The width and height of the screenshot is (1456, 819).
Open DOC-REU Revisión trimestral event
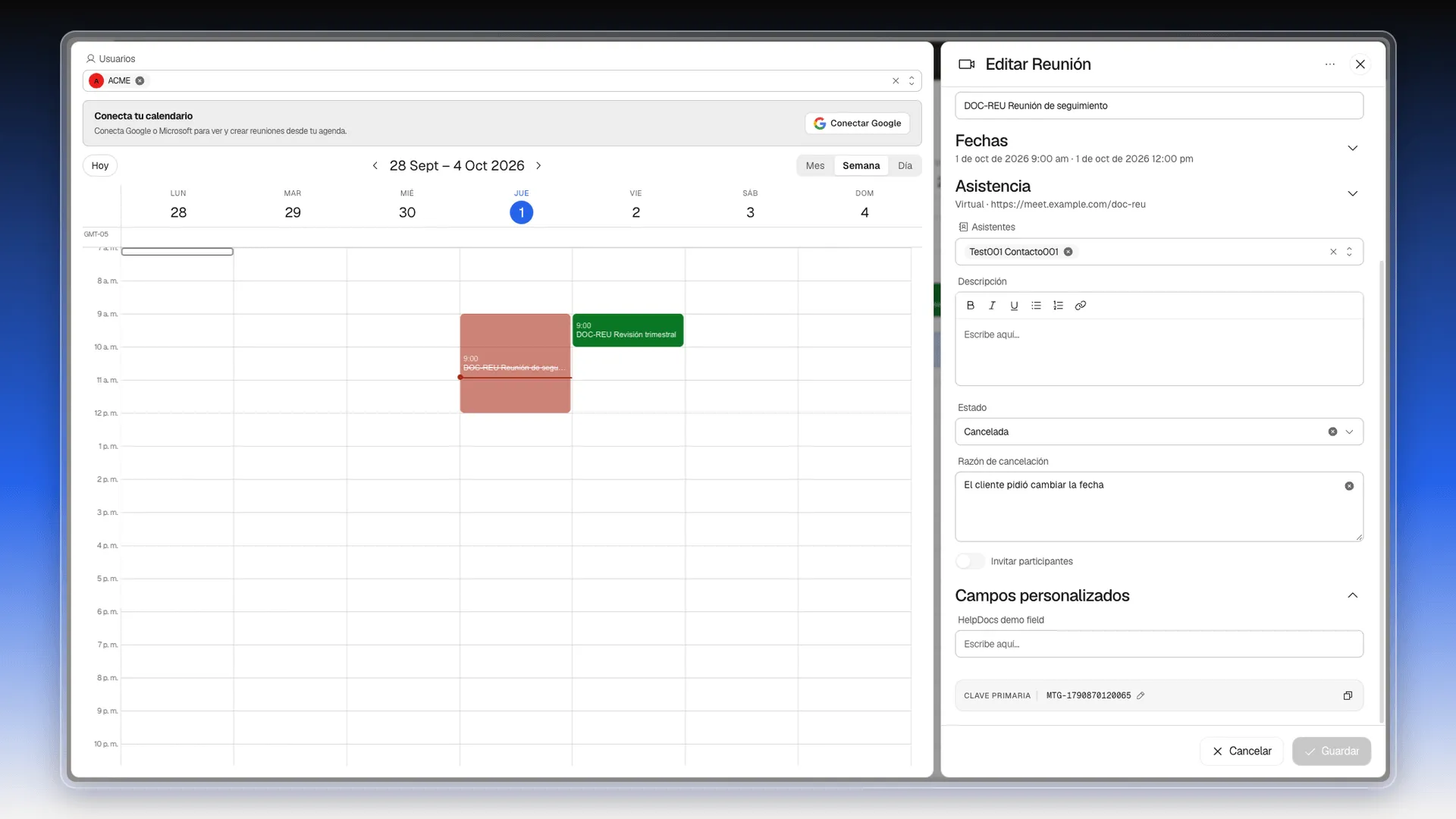point(628,330)
